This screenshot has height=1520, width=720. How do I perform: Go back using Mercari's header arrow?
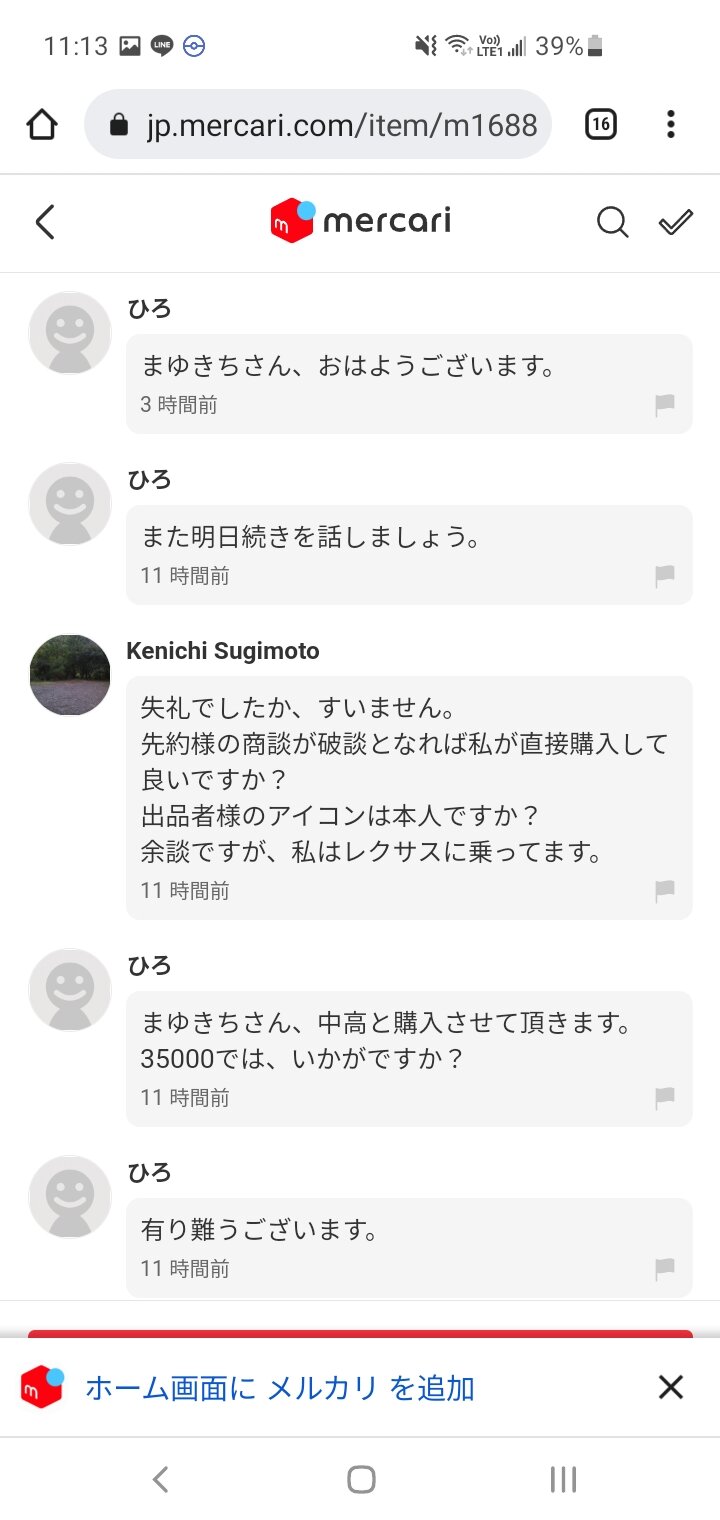45,222
